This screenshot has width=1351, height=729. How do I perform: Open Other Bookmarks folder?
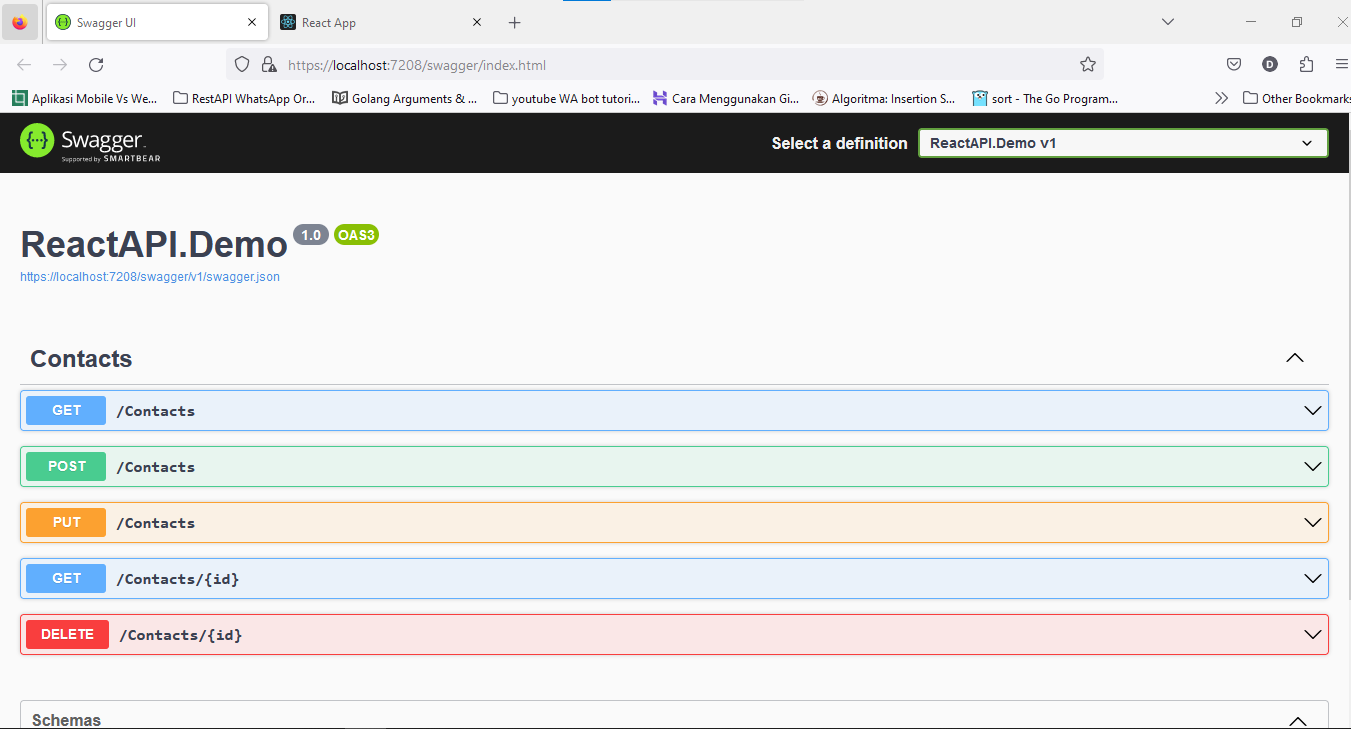(1296, 98)
